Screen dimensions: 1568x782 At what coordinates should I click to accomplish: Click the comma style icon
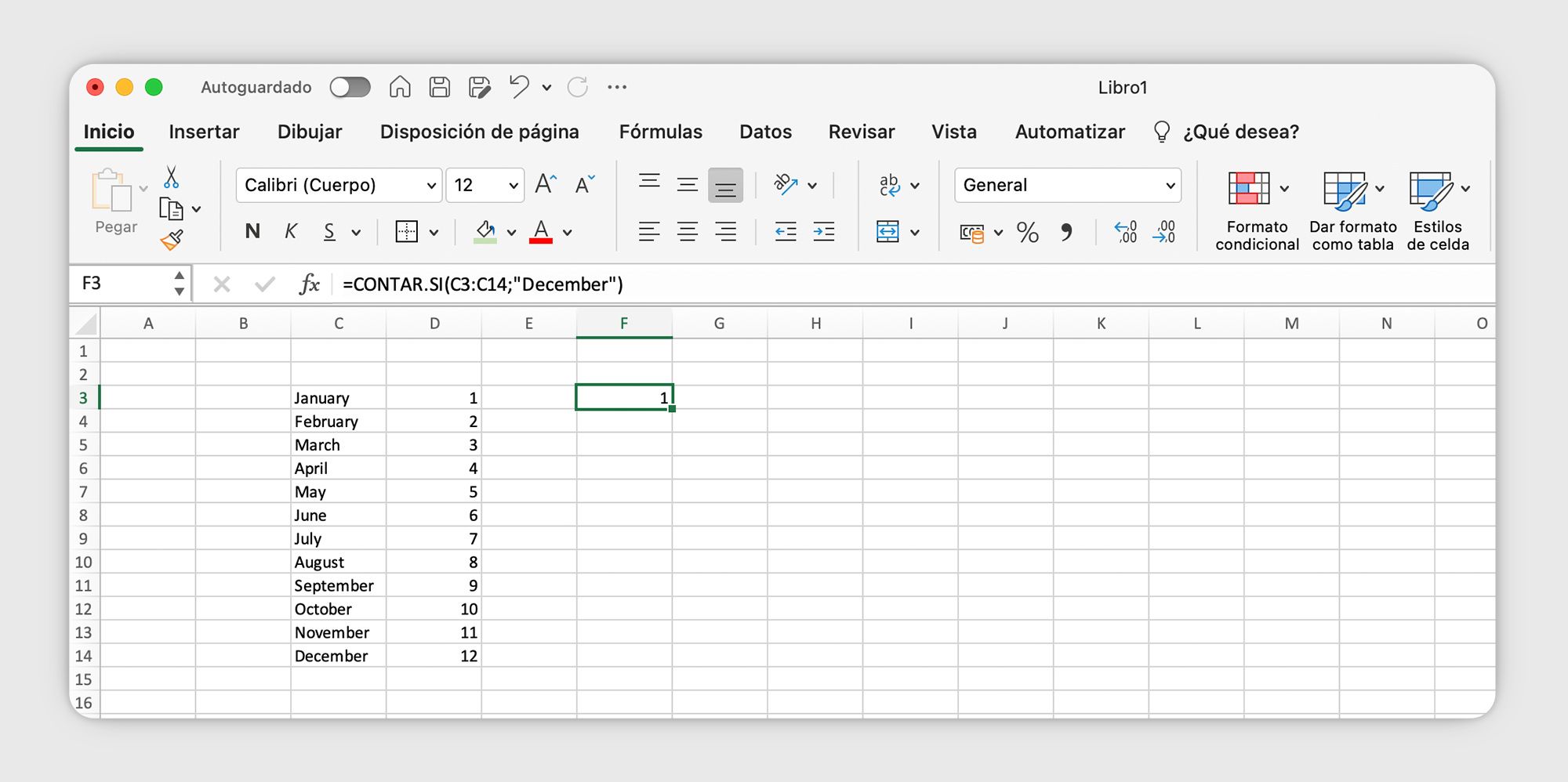[1067, 232]
